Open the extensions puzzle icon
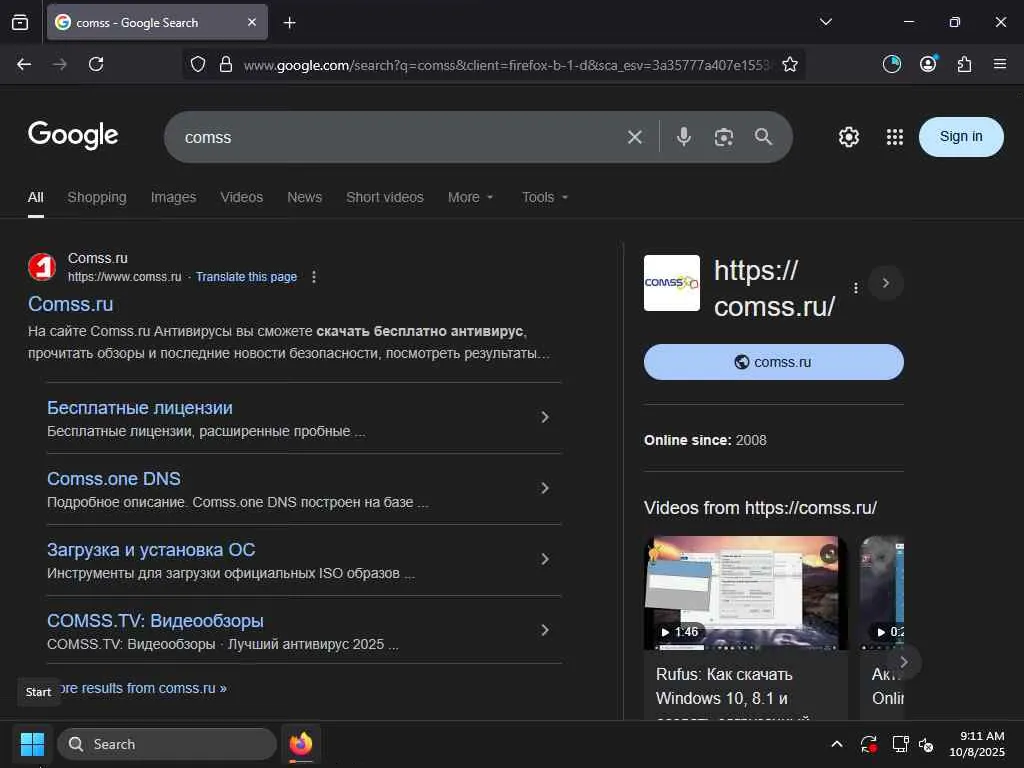This screenshot has height=768, width=1024. 964,64
